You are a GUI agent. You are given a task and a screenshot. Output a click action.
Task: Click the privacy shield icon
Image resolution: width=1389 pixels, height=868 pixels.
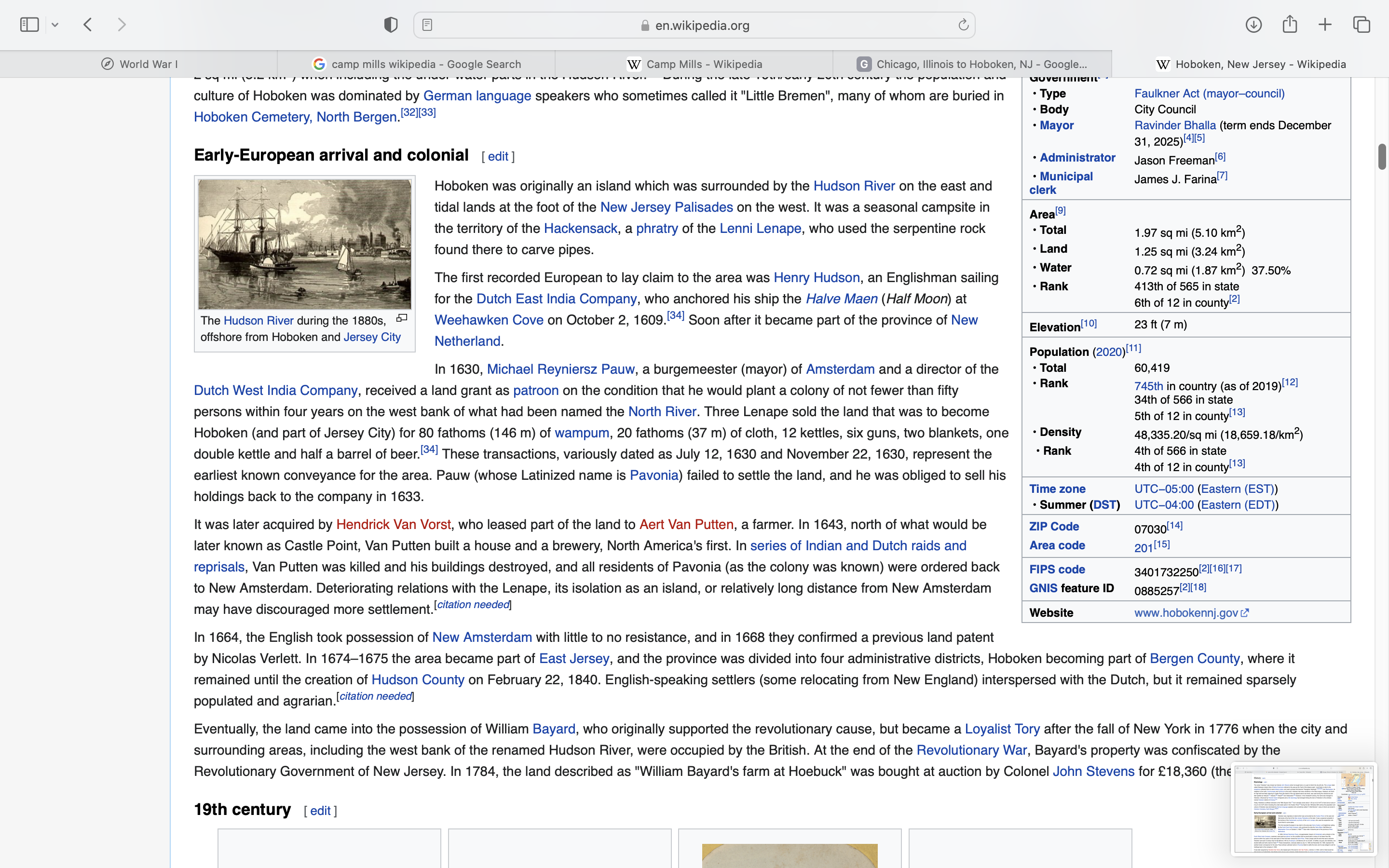pos(391,25)
